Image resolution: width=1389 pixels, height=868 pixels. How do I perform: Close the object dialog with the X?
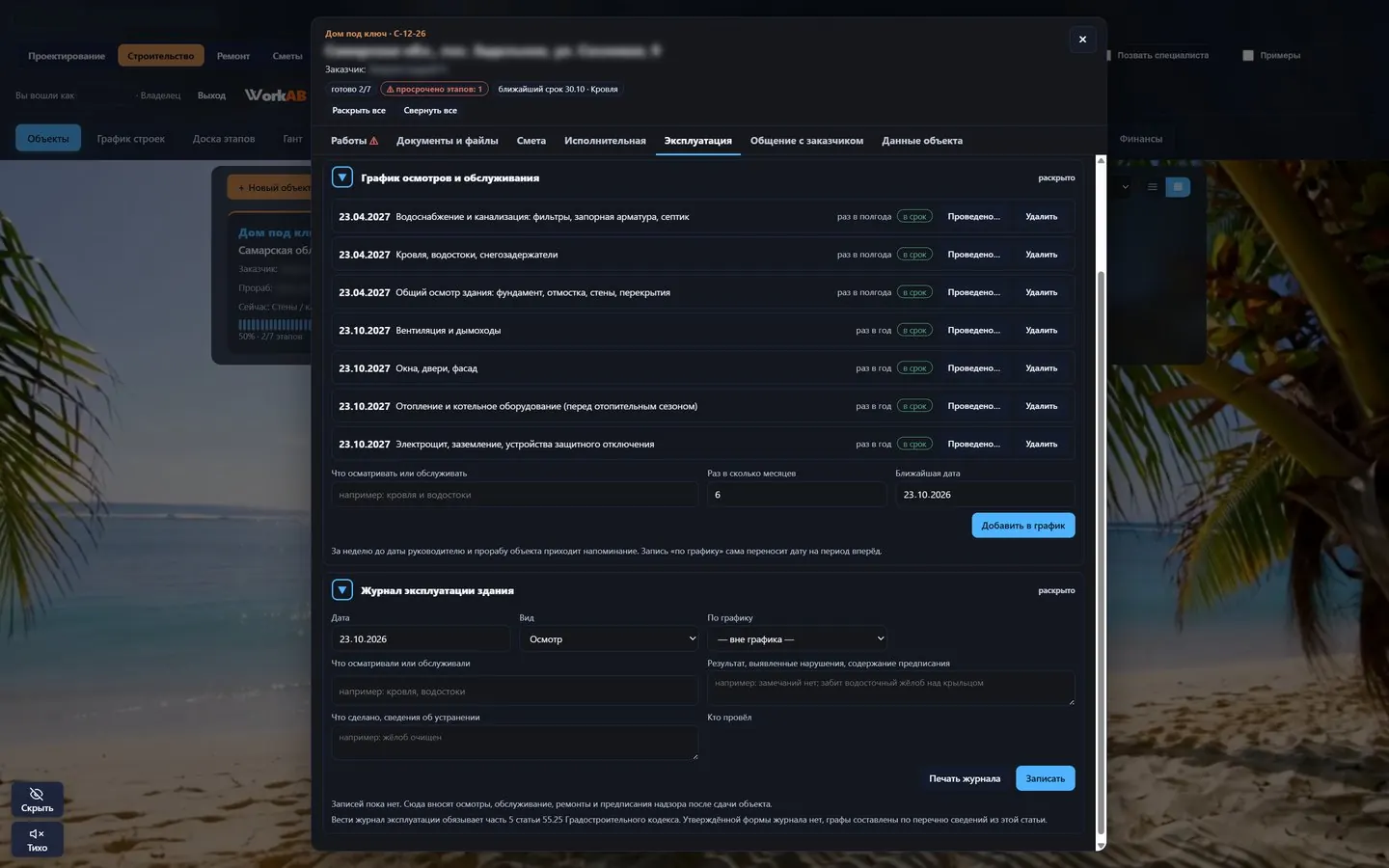point(1082,40)
